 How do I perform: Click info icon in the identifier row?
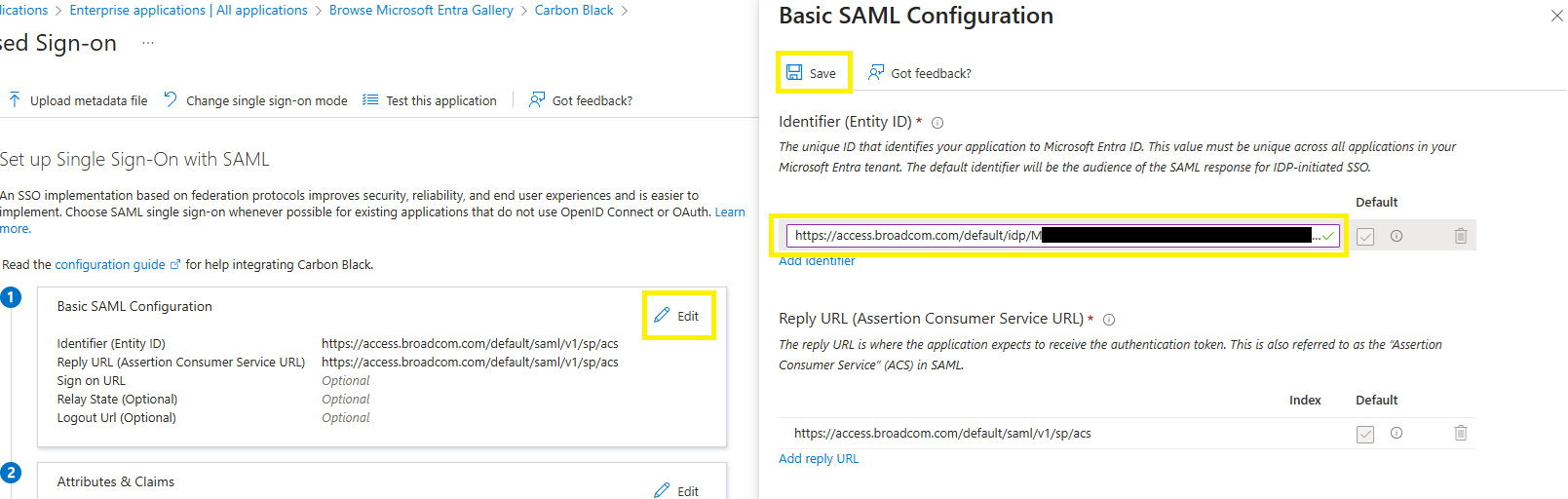point(1396,236)
